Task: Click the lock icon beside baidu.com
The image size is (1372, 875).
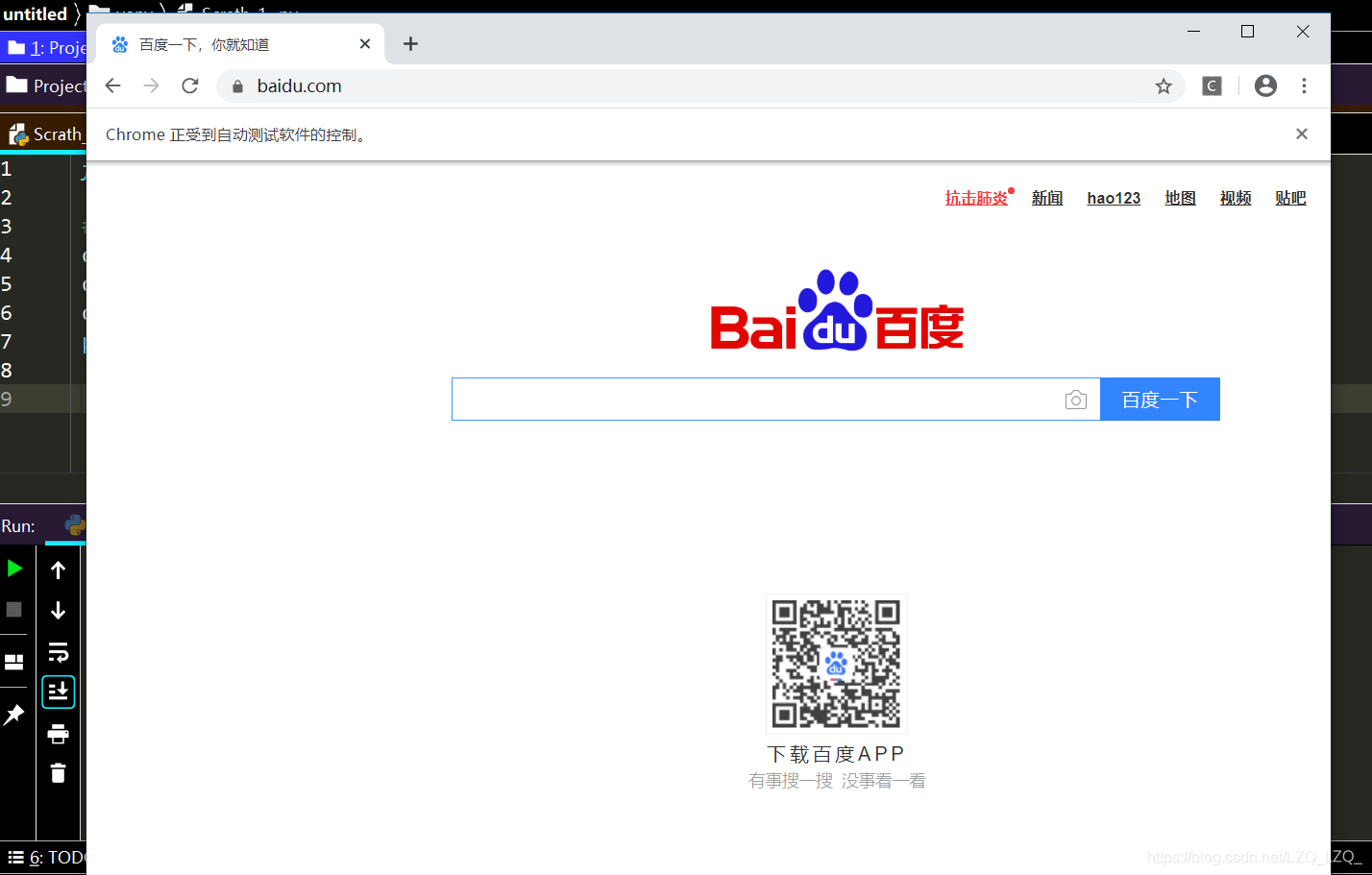Action: [237, 86]
